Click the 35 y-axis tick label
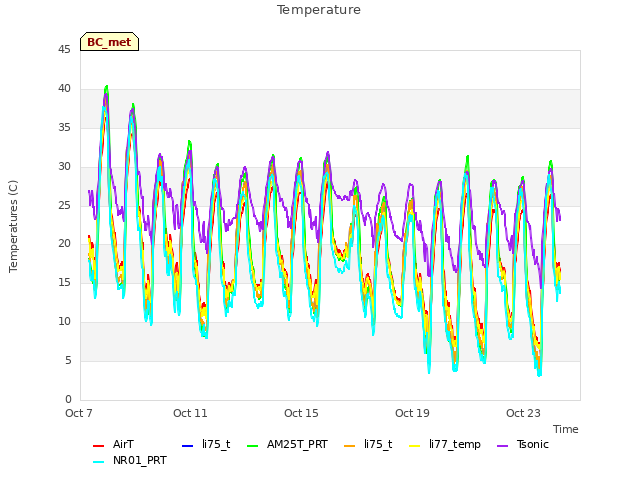Image resolution: width=640 pixels, height=480 pixels. click(x=64, y=128)
